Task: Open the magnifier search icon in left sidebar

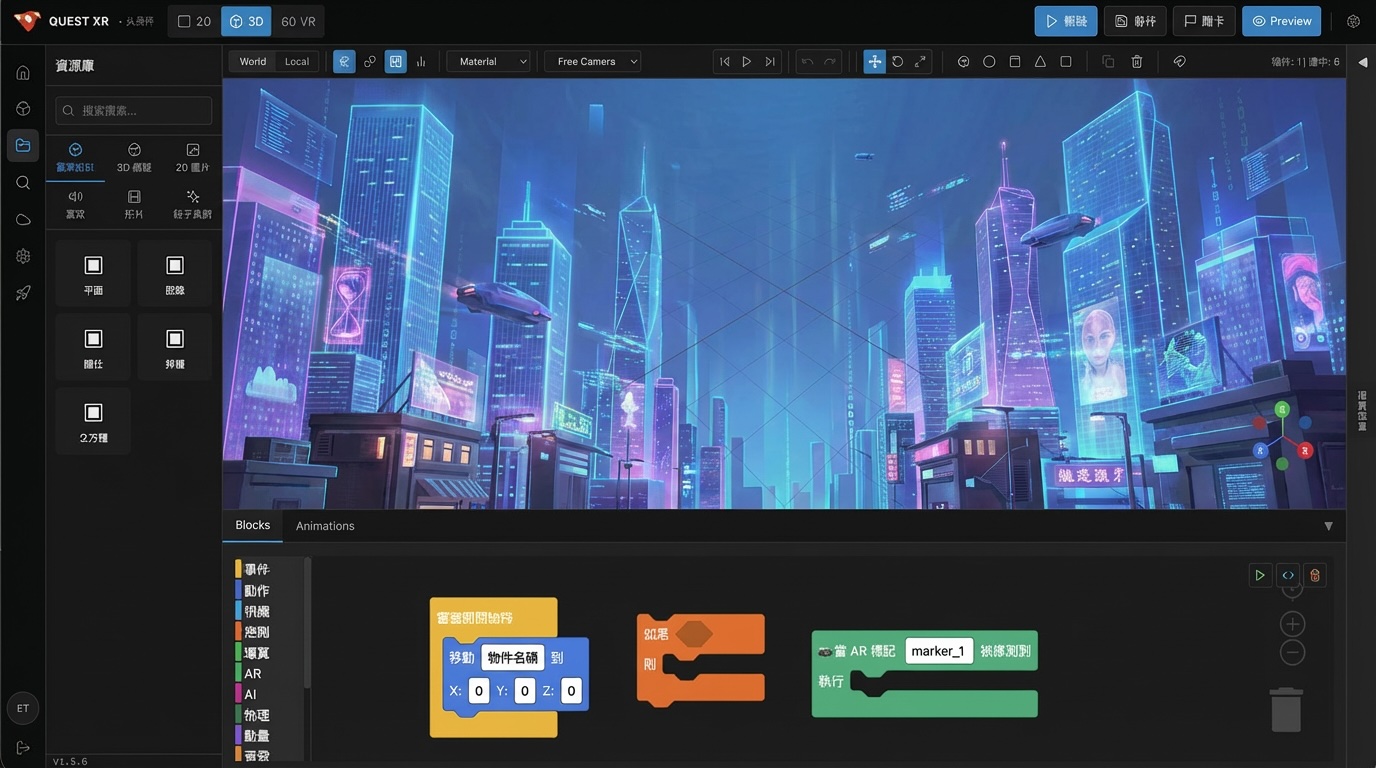Action: pyautogui.click(x=23, y=182)
